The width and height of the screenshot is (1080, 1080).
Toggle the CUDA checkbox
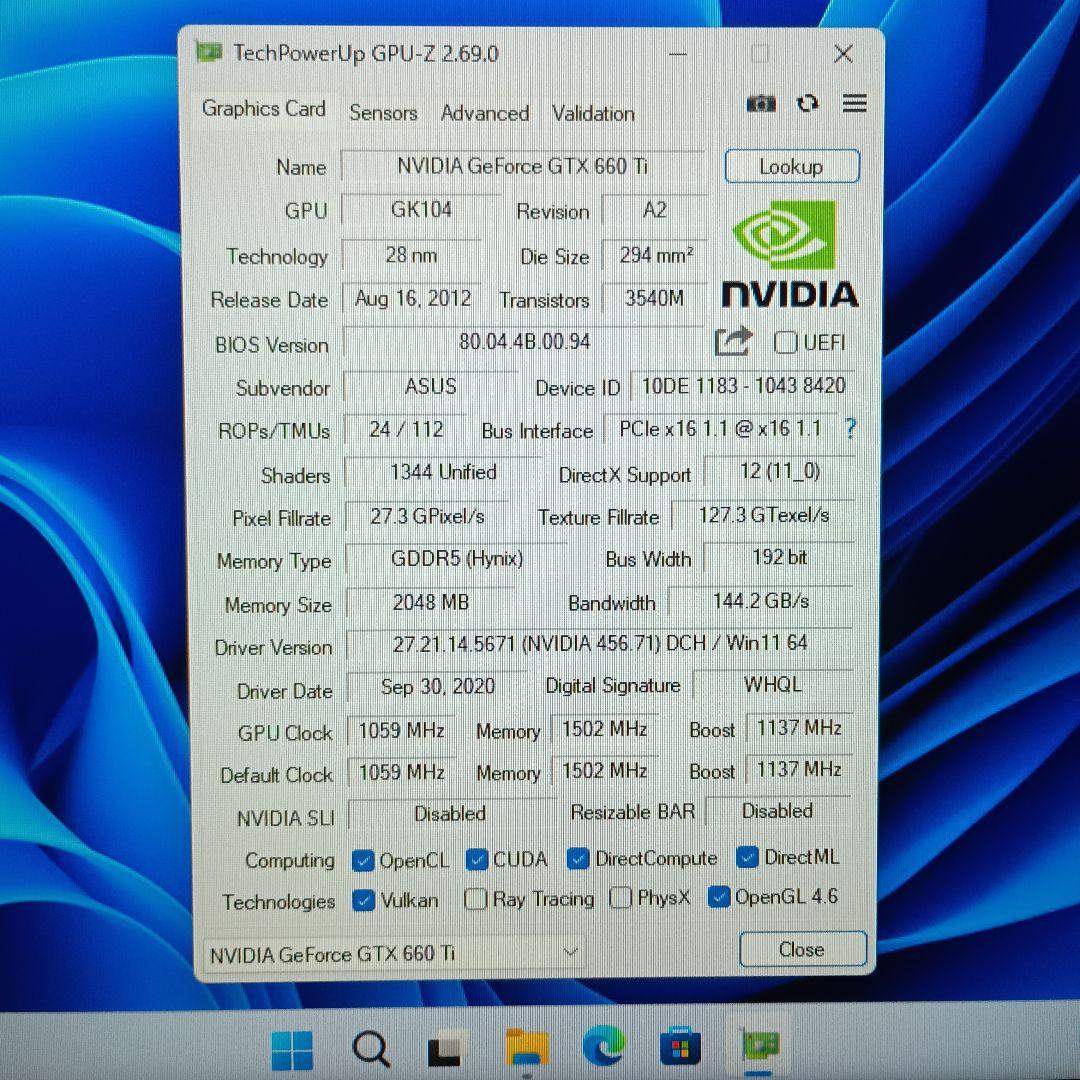point(477,859)
